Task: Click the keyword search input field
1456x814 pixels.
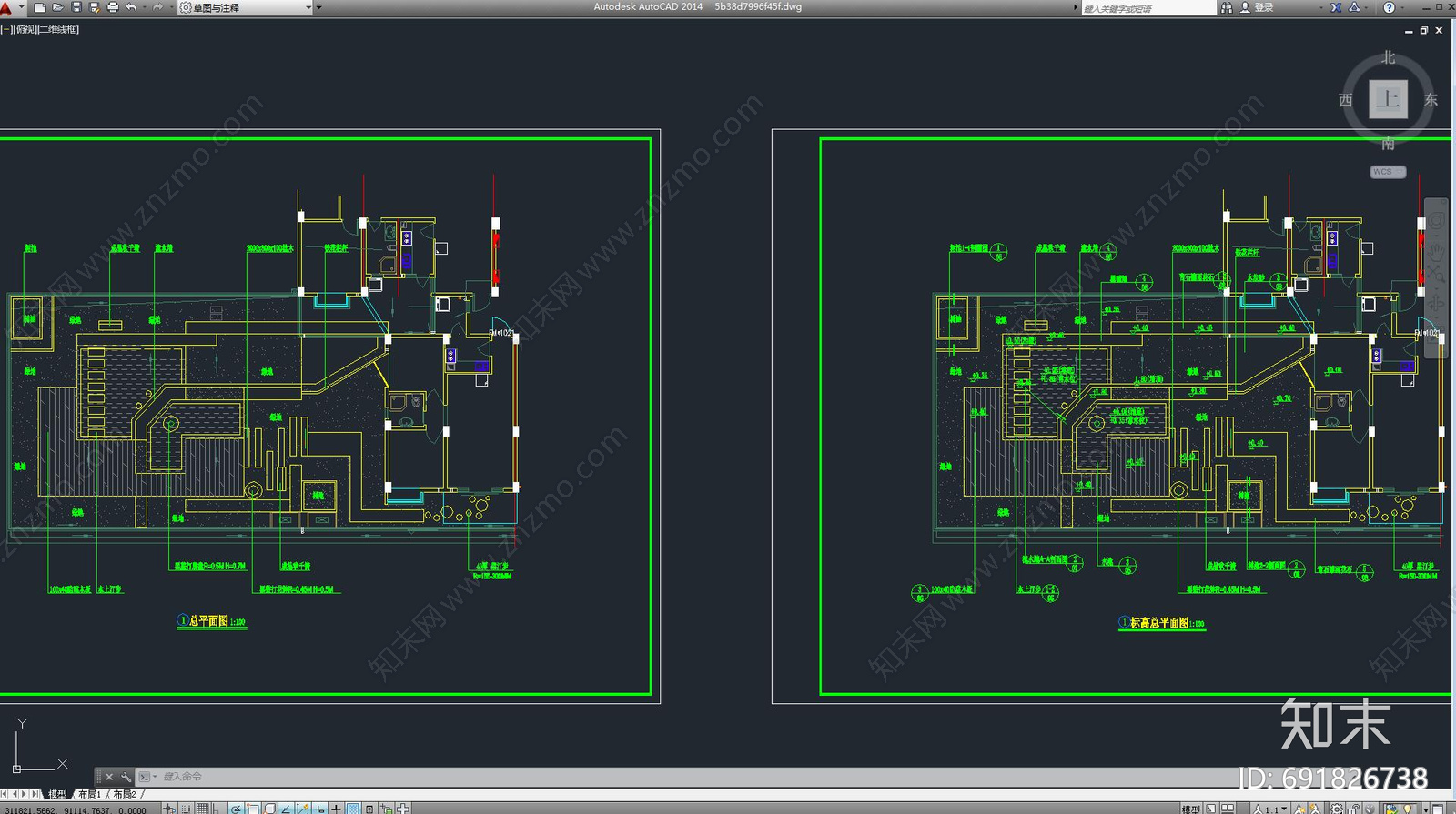Action: [1148, 8]
